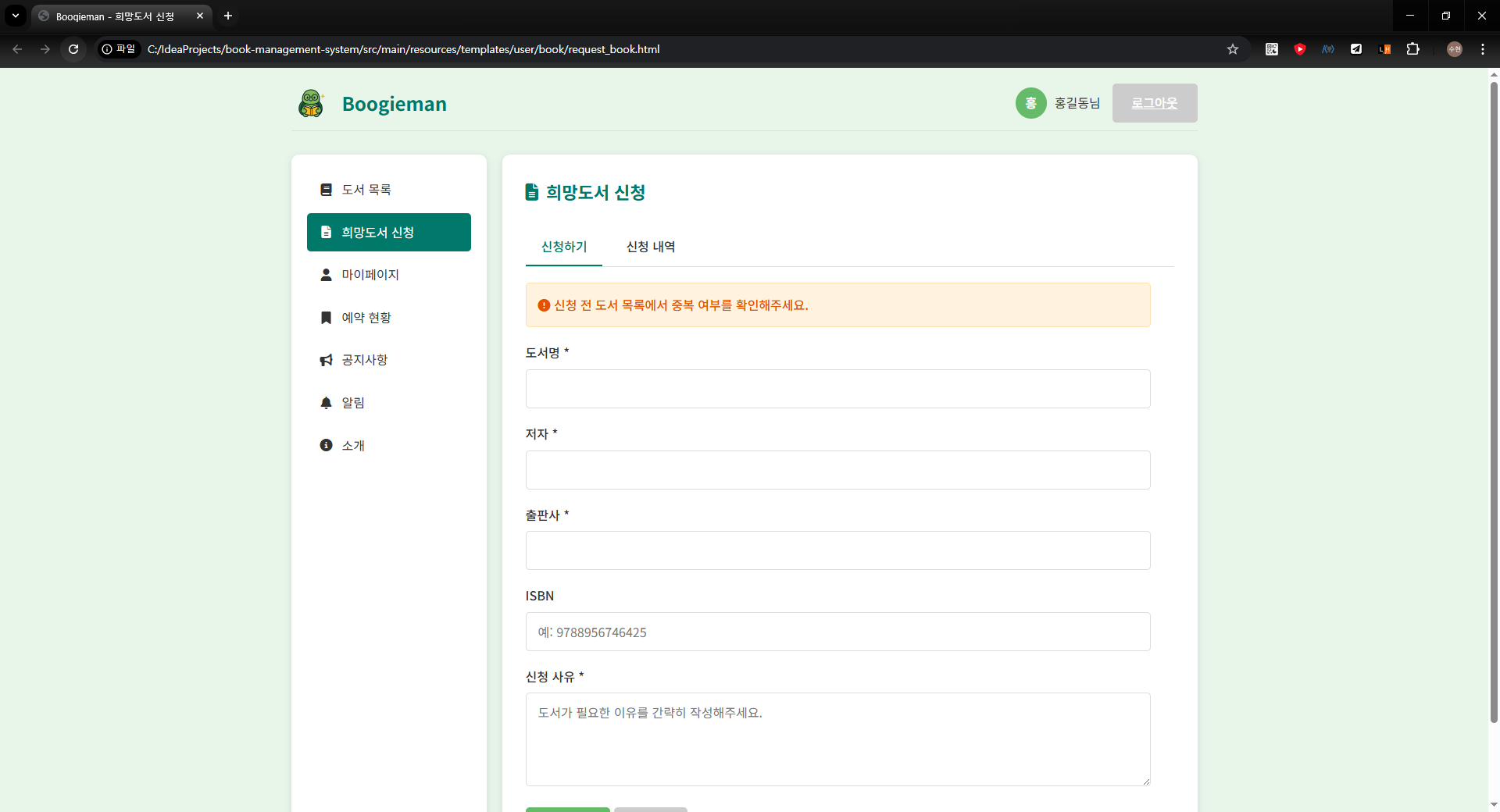The height and width of the screenshot is (812, 1500).
Task: Click the down arrow on the page scrollbar
Action: tap(1493, 805)
